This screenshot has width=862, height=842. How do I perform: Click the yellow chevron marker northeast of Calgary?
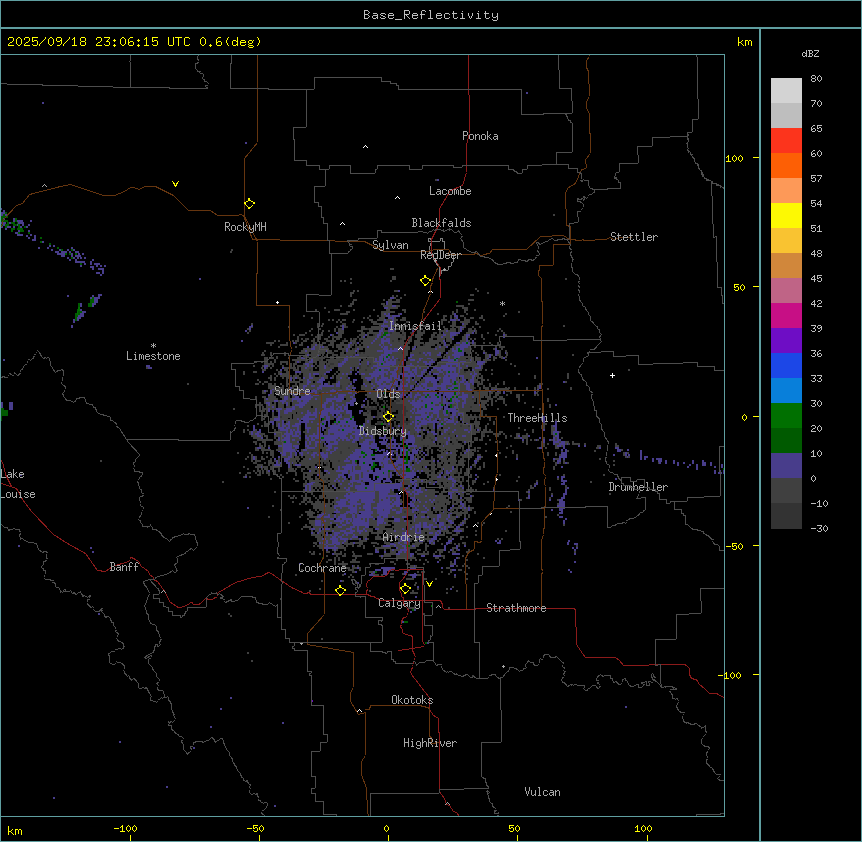pyautogui.click(x=429, y=583)
